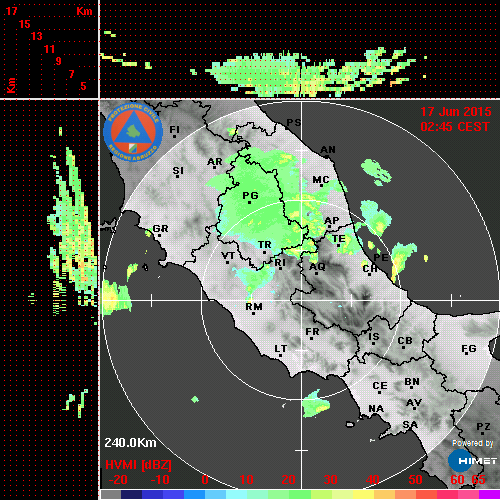500x500 pixels.
Task: Click the gray swatch starting the color scale
Action: pos(110,494)
